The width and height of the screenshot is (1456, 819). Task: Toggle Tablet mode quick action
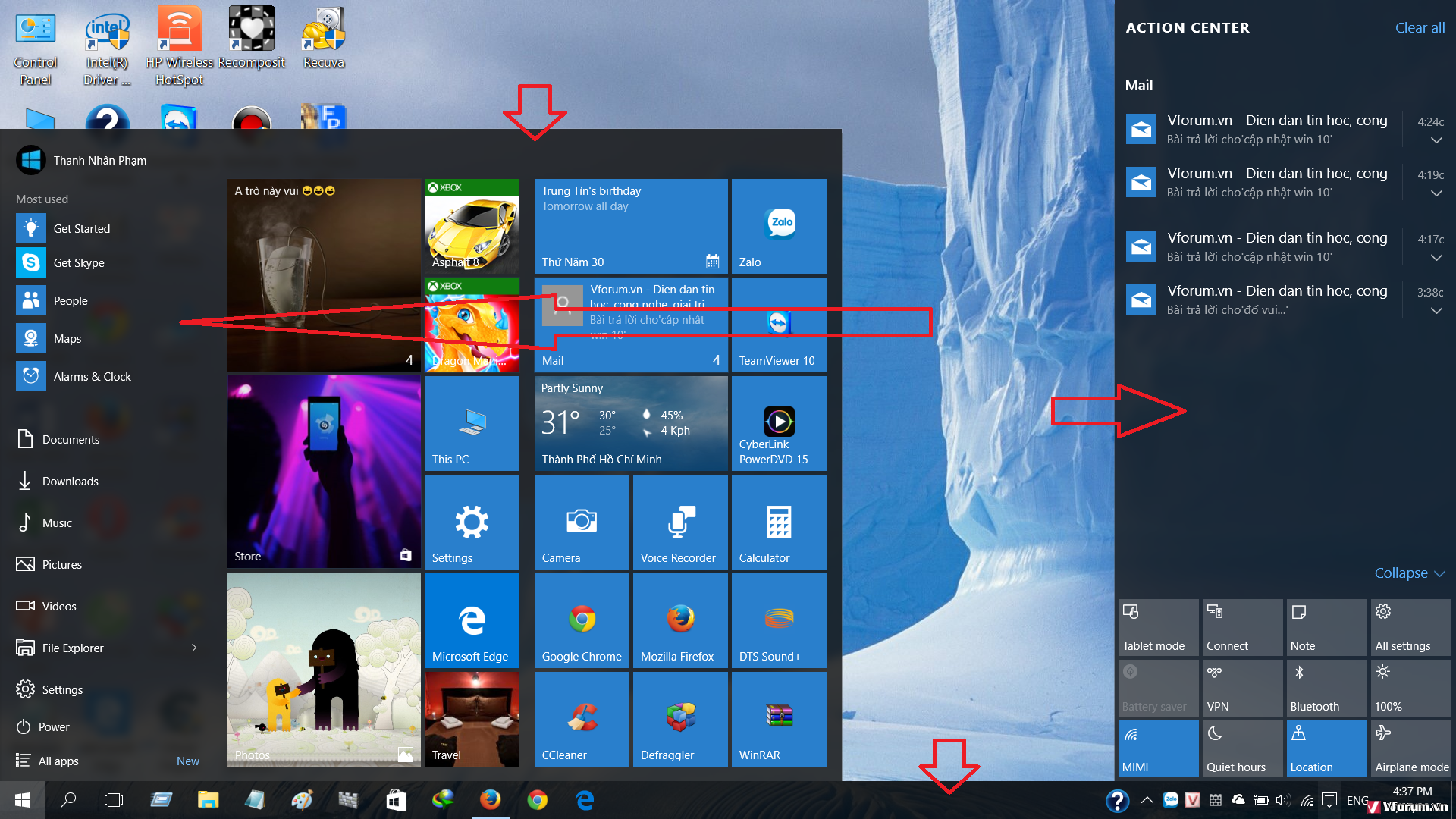pyautogui.click(x=1158, y=627)
